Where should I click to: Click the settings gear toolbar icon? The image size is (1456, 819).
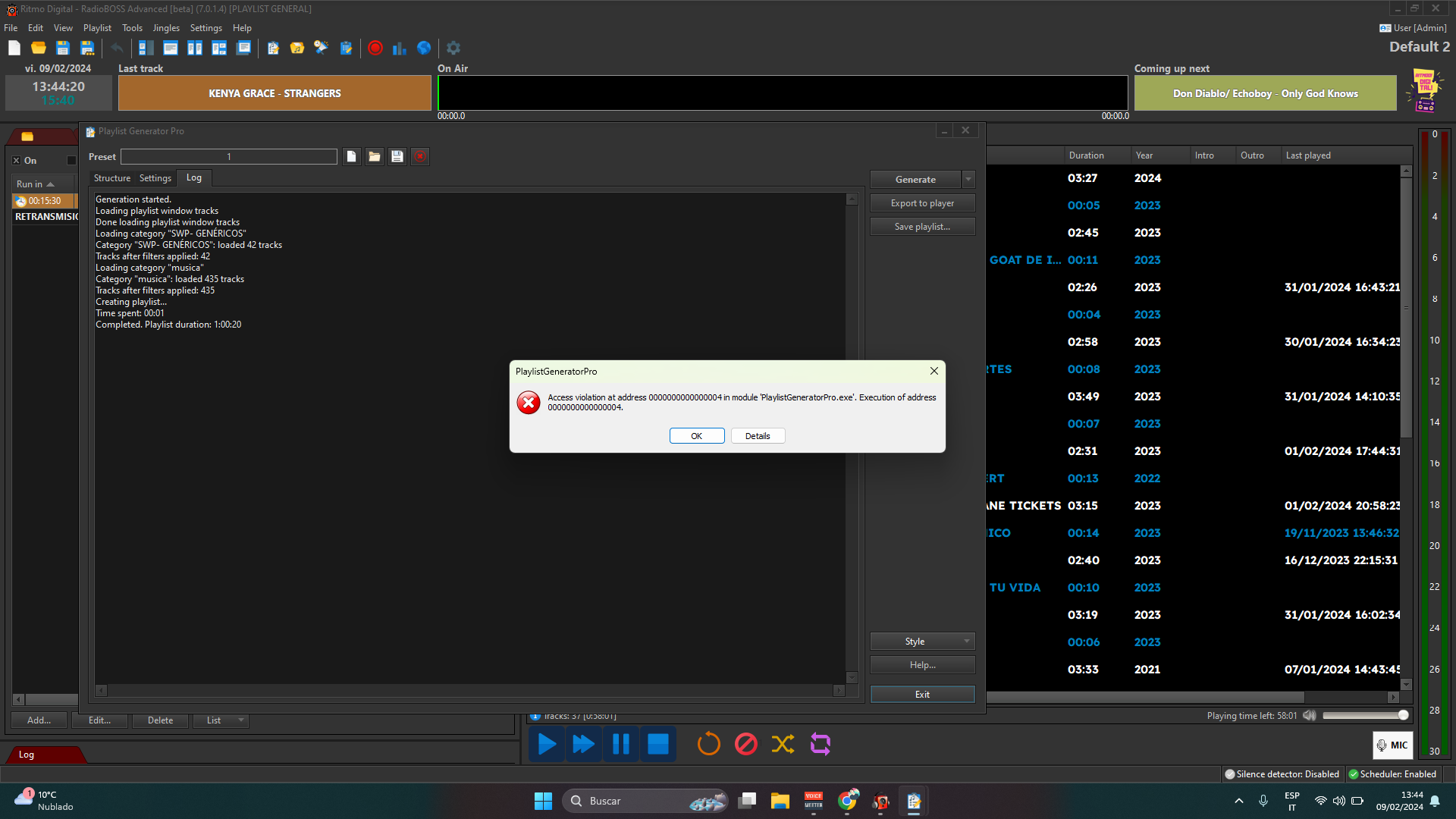tap(453, 48)
